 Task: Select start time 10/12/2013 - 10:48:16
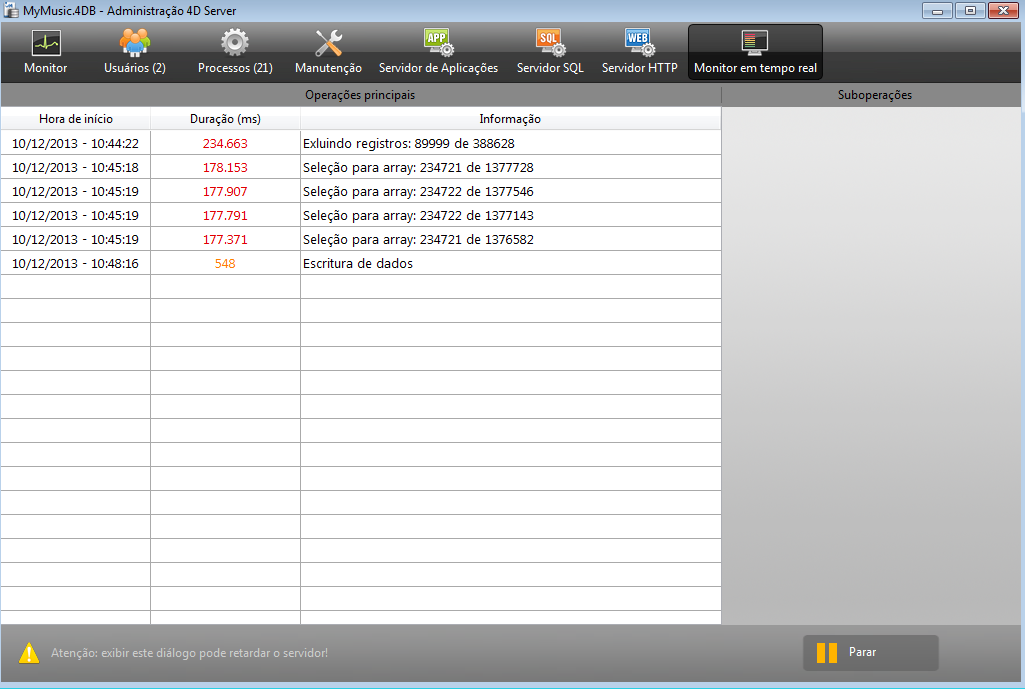tap(75, 263)
